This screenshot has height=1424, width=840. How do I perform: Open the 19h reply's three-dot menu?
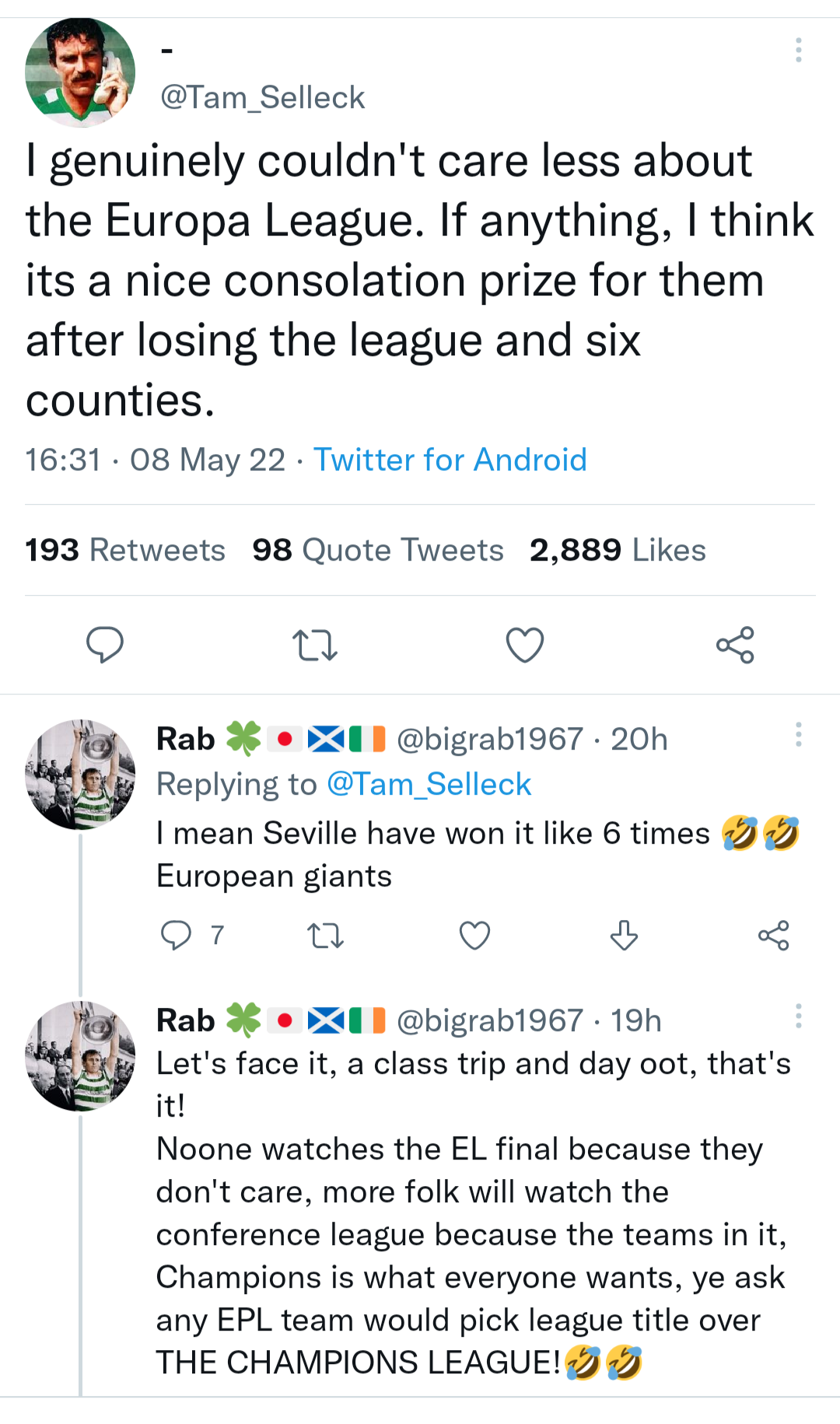pyautogui.click(x=798, y=1016)
